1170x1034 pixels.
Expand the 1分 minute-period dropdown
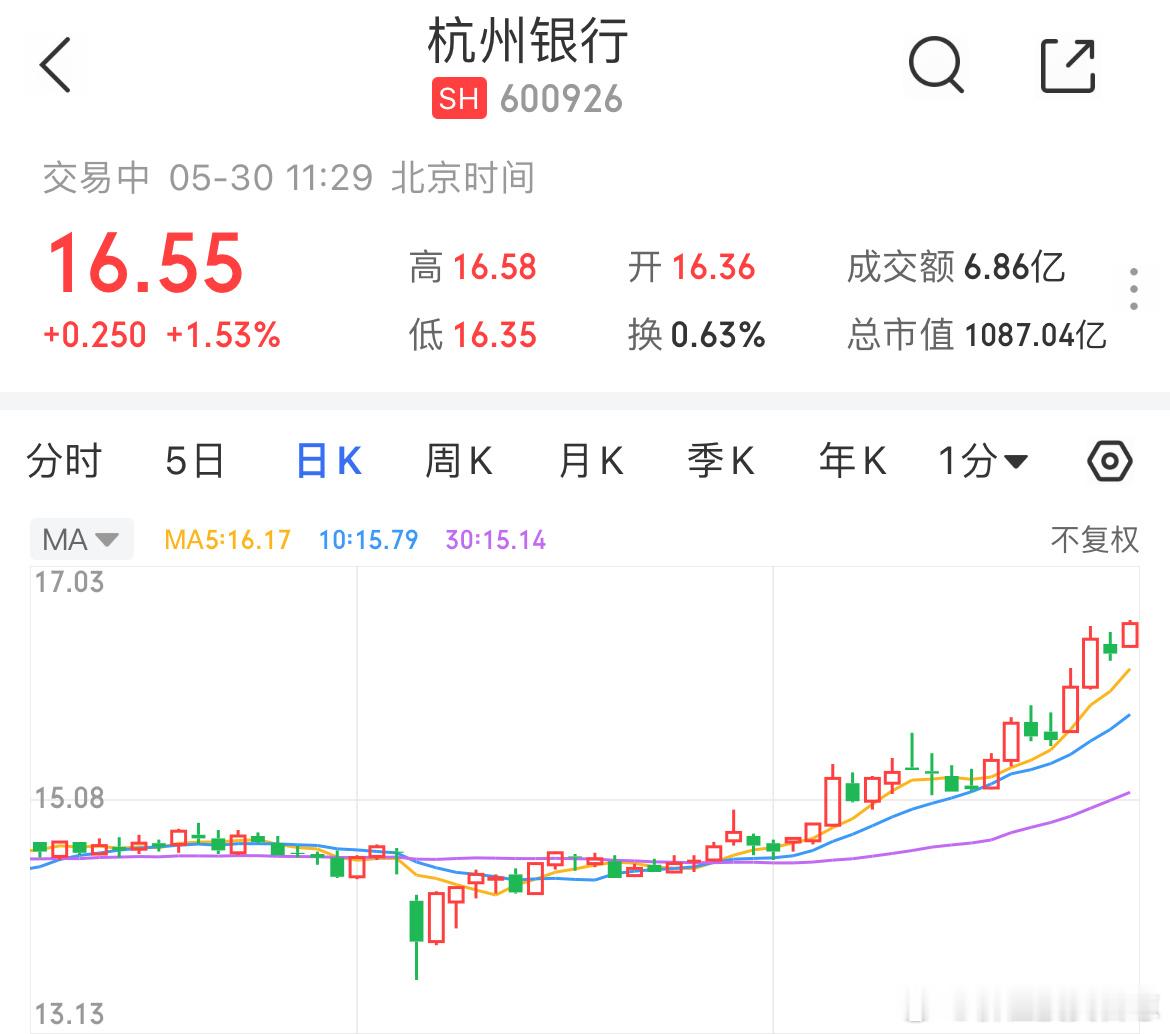click(x=983, y=460)
